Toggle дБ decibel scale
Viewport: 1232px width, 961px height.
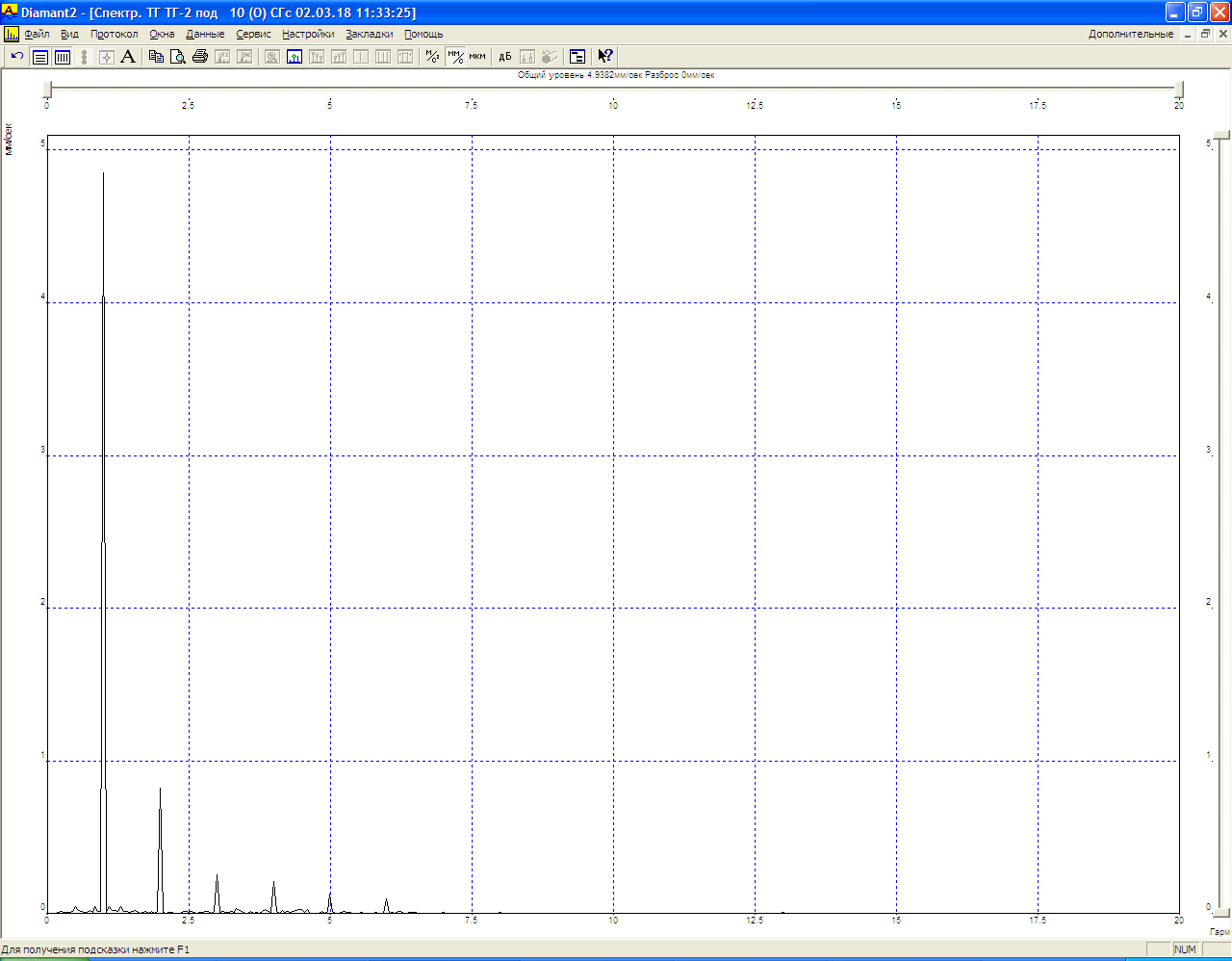pyautogui.click(x=505, y=57)
